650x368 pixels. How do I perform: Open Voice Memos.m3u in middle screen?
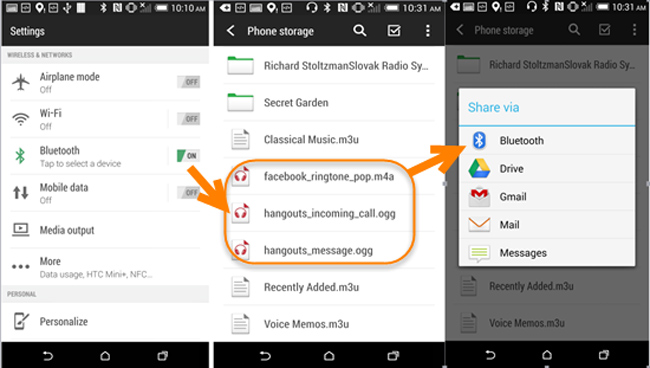[x=329, y=324]
